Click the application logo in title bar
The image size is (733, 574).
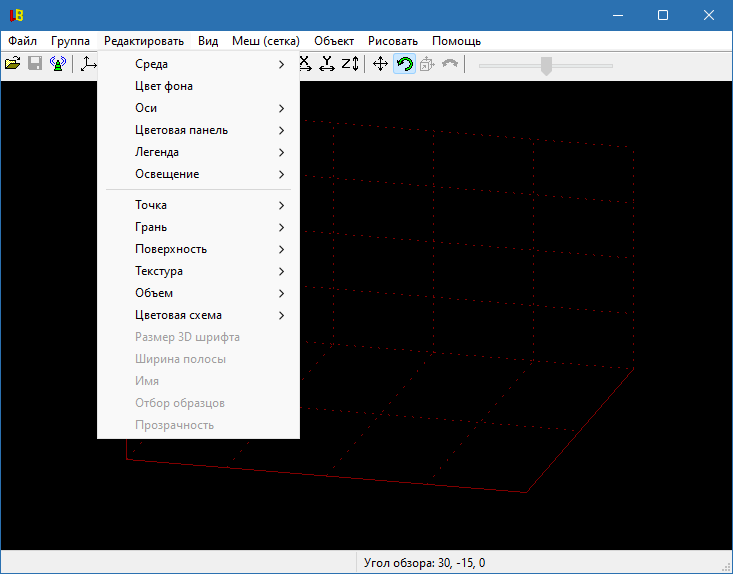coord(16,15)
